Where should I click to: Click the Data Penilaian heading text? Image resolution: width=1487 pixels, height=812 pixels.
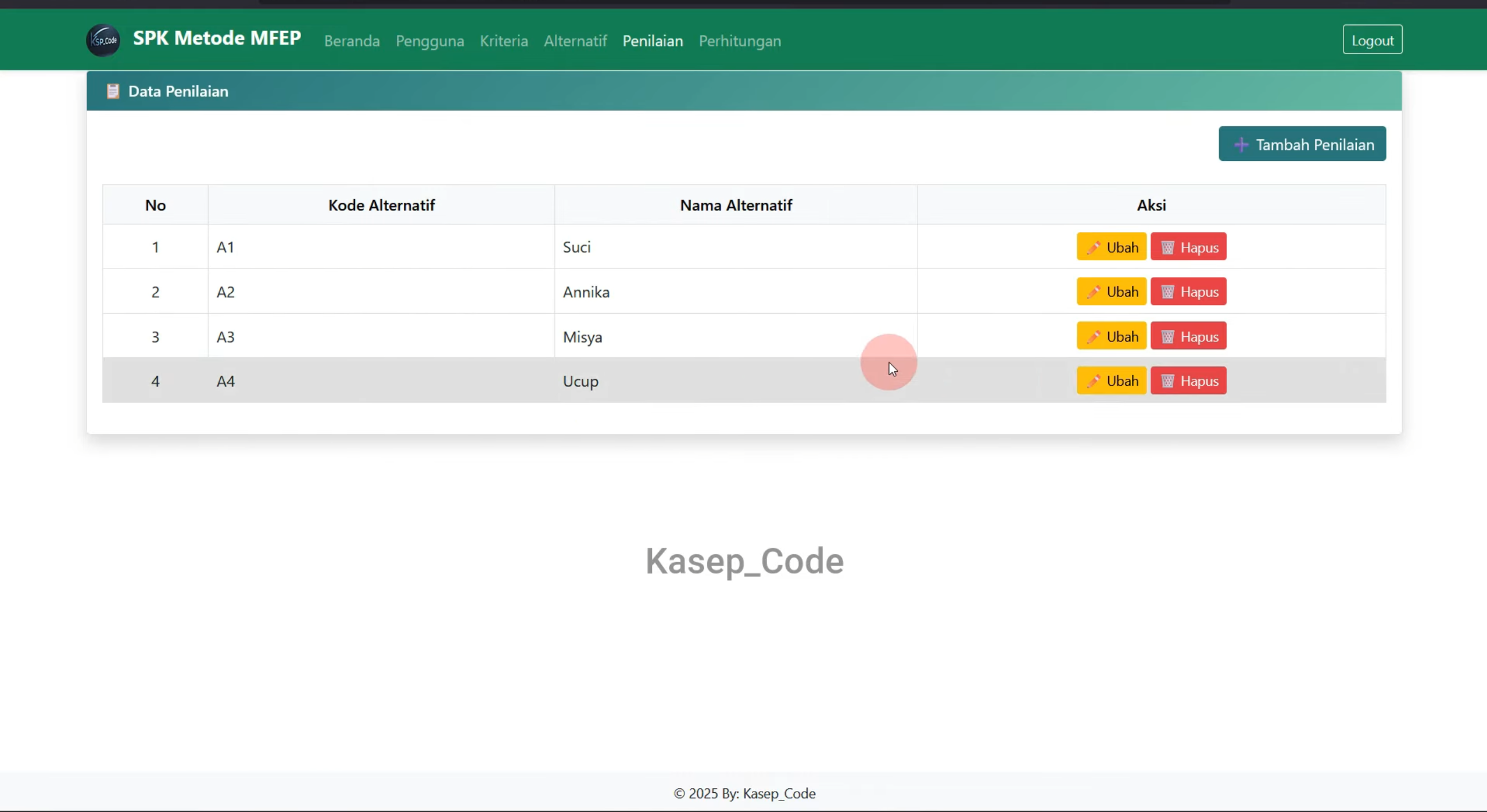pos(178,91)
